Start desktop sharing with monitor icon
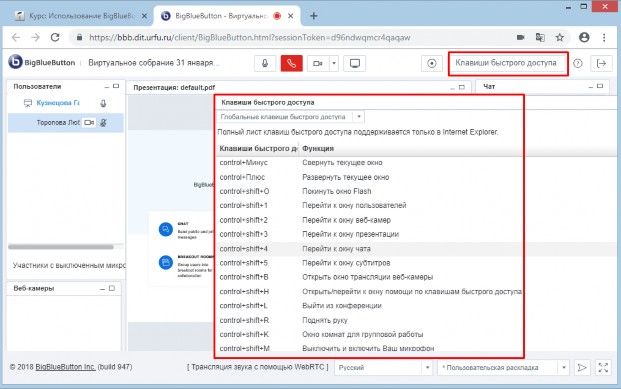This screenshot has height=389, width=621. tap(354, 63)
